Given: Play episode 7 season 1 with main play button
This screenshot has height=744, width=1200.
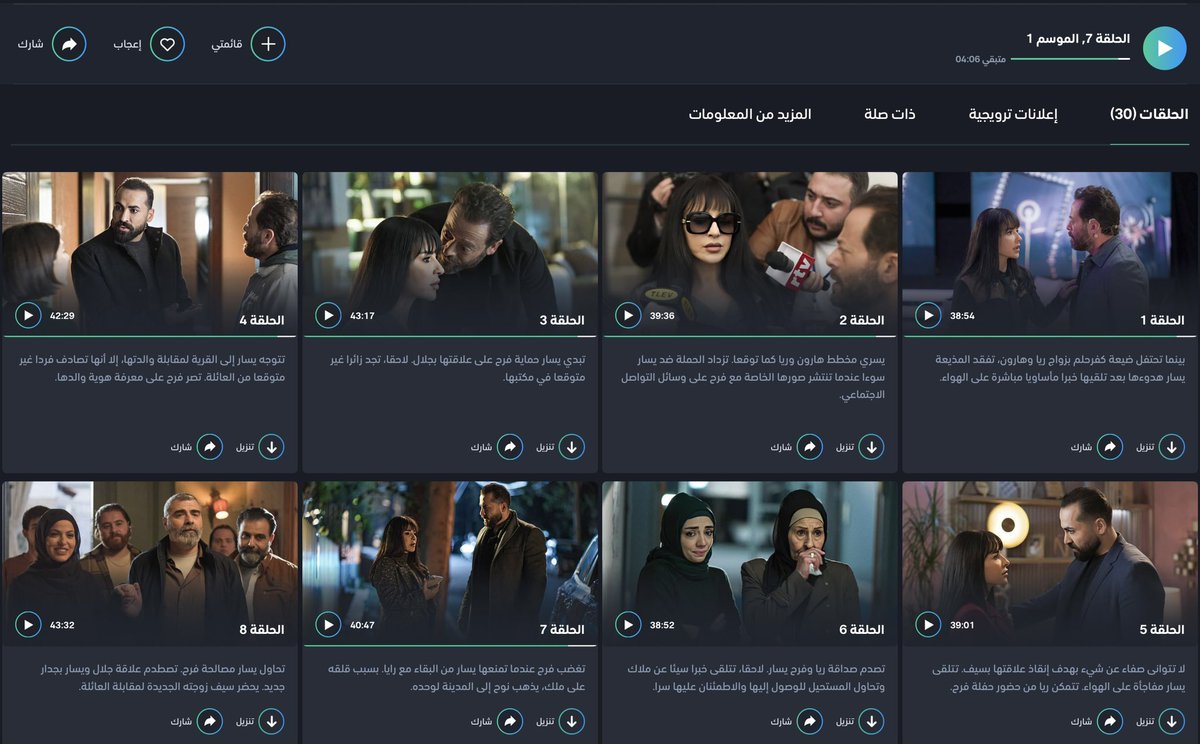Looking at the screenshot, I should 1164,48.
